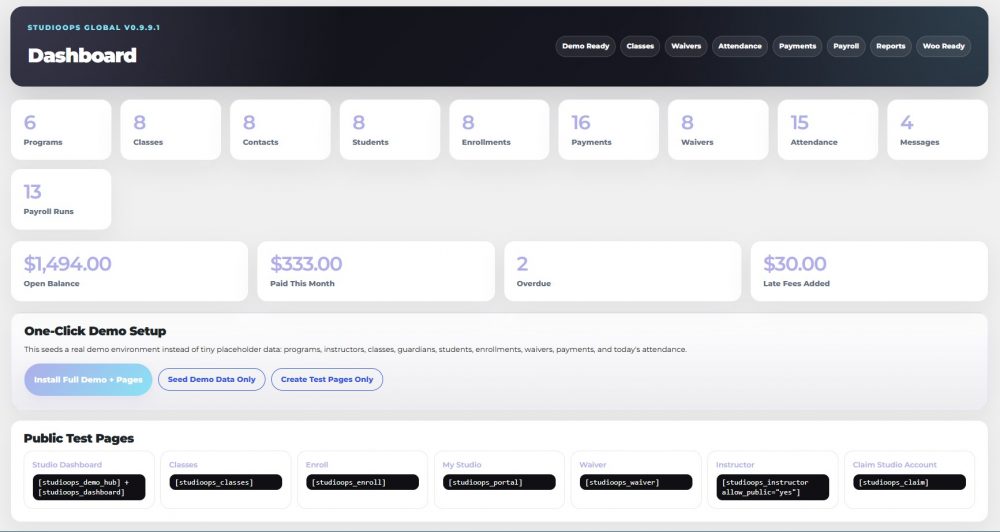The width and height of the screenshot is (1000, 532).
Task: Open the Instructor test page link
Action: (x=735, y=464)
